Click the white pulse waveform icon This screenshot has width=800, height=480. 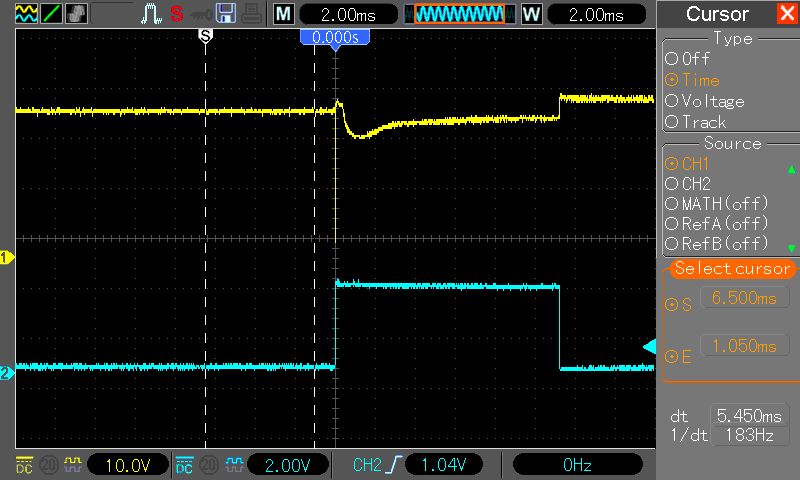click(x=151, y=14)
